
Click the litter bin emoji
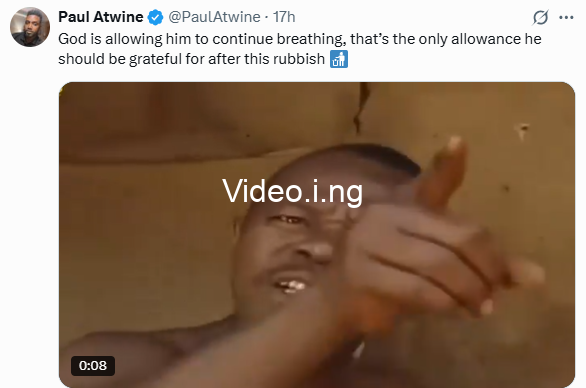[339, 59]
